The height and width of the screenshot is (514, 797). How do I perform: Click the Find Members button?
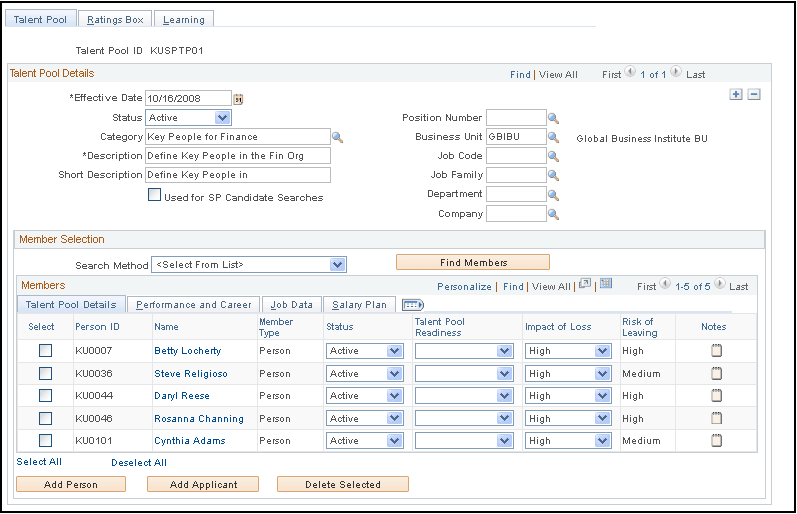pyautogui.click(x=473, y=263)
